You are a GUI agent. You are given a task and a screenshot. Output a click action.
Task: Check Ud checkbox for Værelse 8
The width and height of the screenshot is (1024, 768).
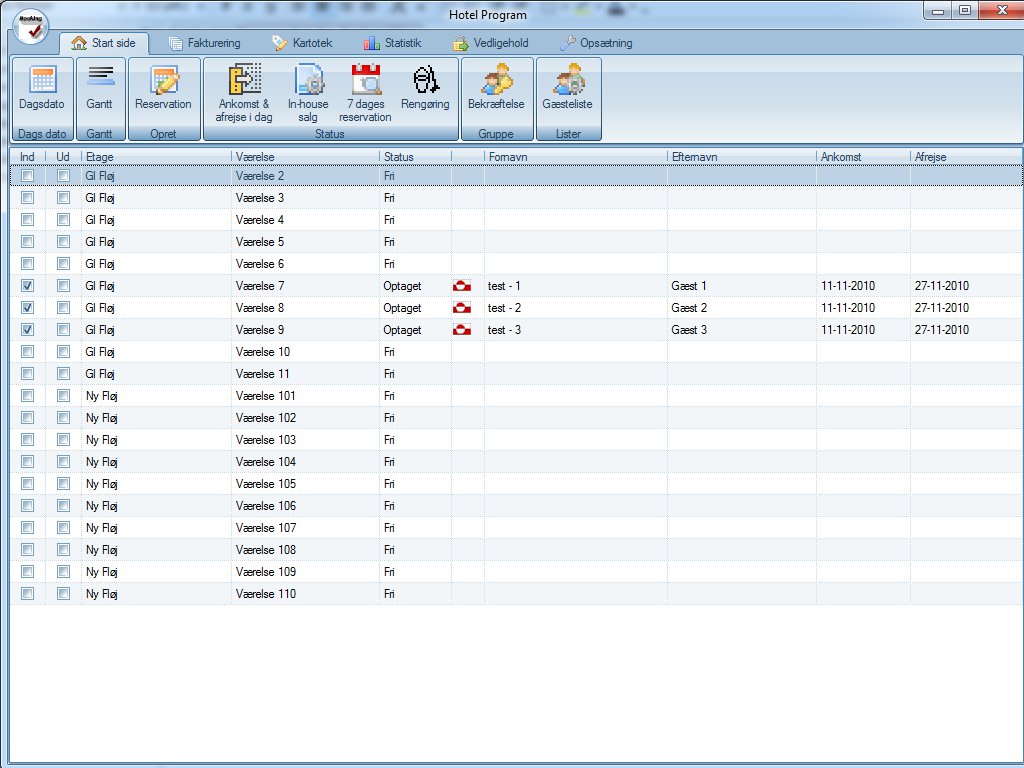(x=63, y=308)
